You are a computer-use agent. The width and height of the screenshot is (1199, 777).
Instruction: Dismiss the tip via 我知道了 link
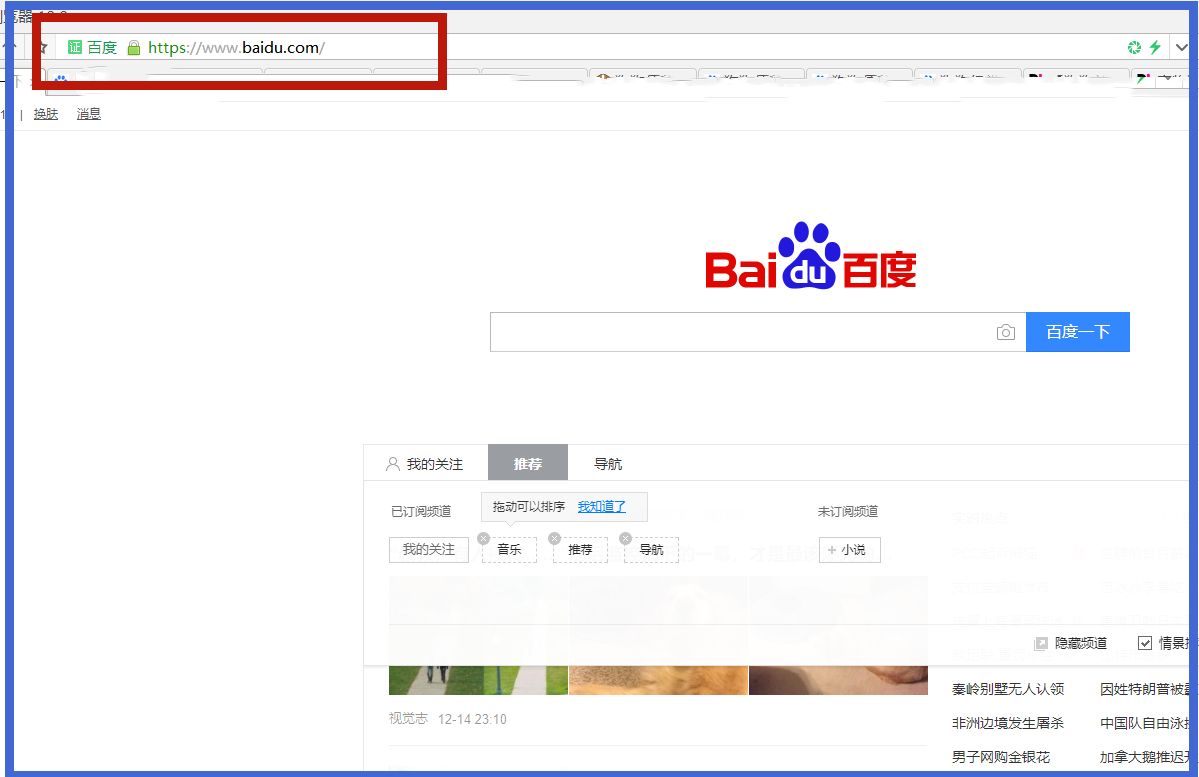click(602, 506)
